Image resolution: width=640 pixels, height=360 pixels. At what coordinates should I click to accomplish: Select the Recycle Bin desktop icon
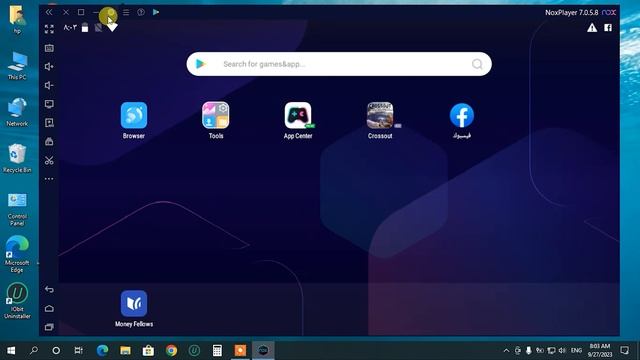click(17, 158)
